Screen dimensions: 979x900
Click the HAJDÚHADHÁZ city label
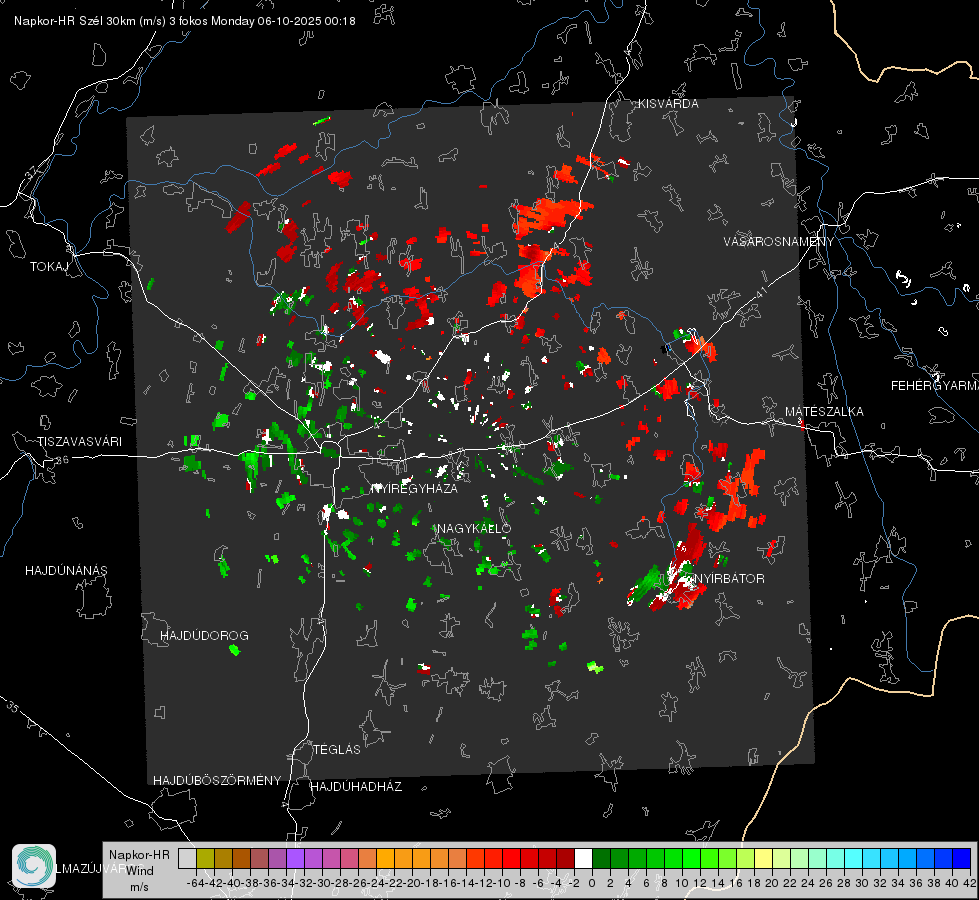click(x=356, y=787)
